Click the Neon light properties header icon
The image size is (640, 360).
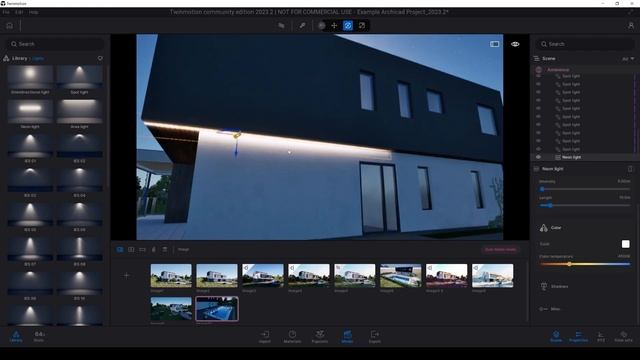coord(536,169)
